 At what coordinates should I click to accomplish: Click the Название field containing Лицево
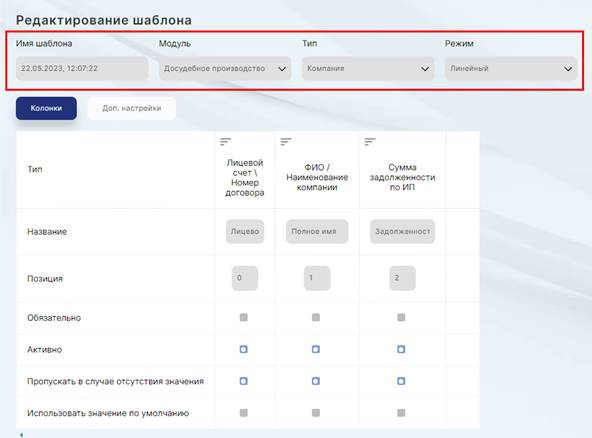(245, 231)
